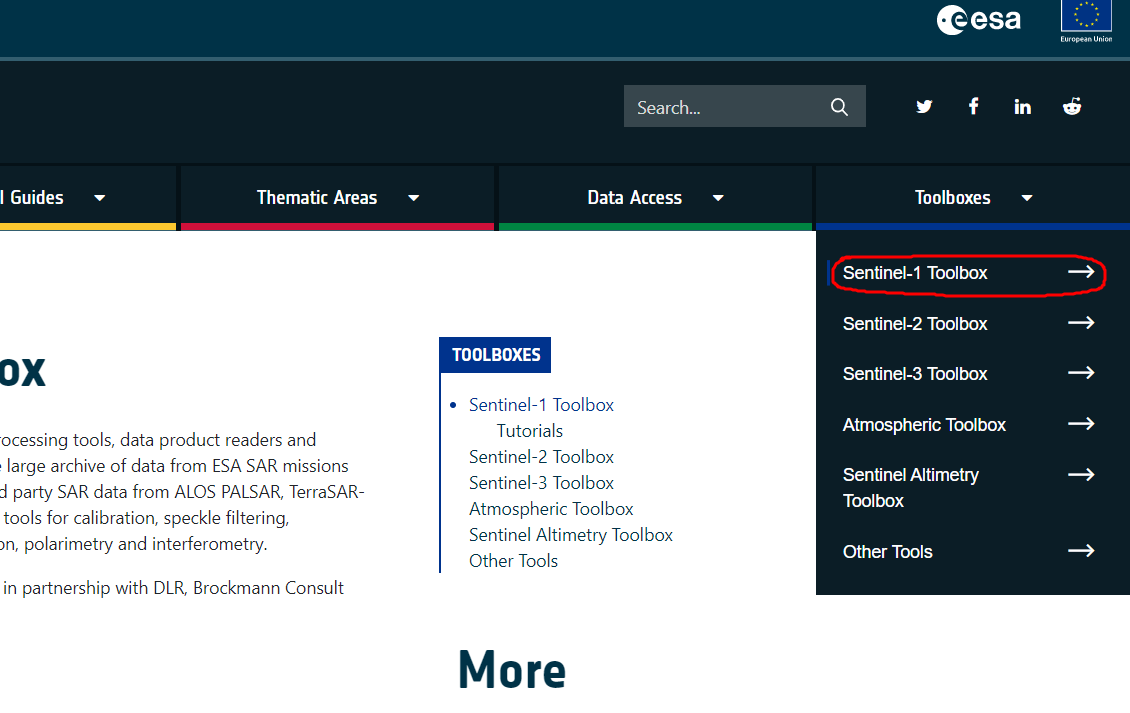Image resolution: width=1130 pixels, height=713 pixels.
Task: Expand the Data Access caret
Action: click(718, 198)
